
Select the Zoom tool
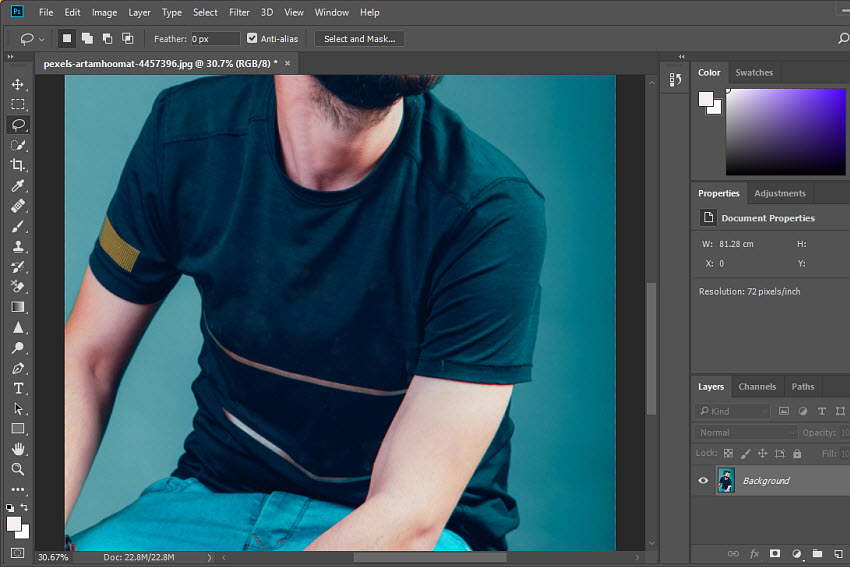[18, 469]
